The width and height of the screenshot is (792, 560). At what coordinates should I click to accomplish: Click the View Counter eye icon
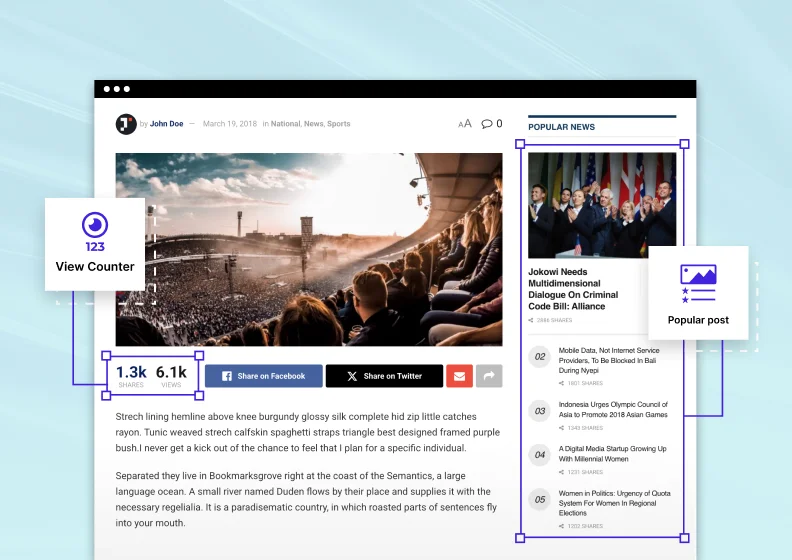[95, 225]
